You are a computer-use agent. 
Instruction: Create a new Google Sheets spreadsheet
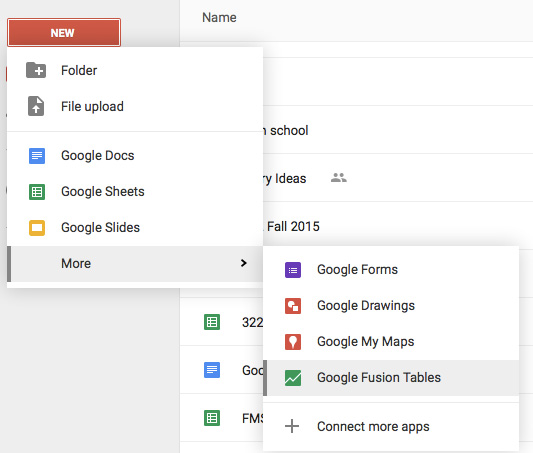tap(135, 192)
